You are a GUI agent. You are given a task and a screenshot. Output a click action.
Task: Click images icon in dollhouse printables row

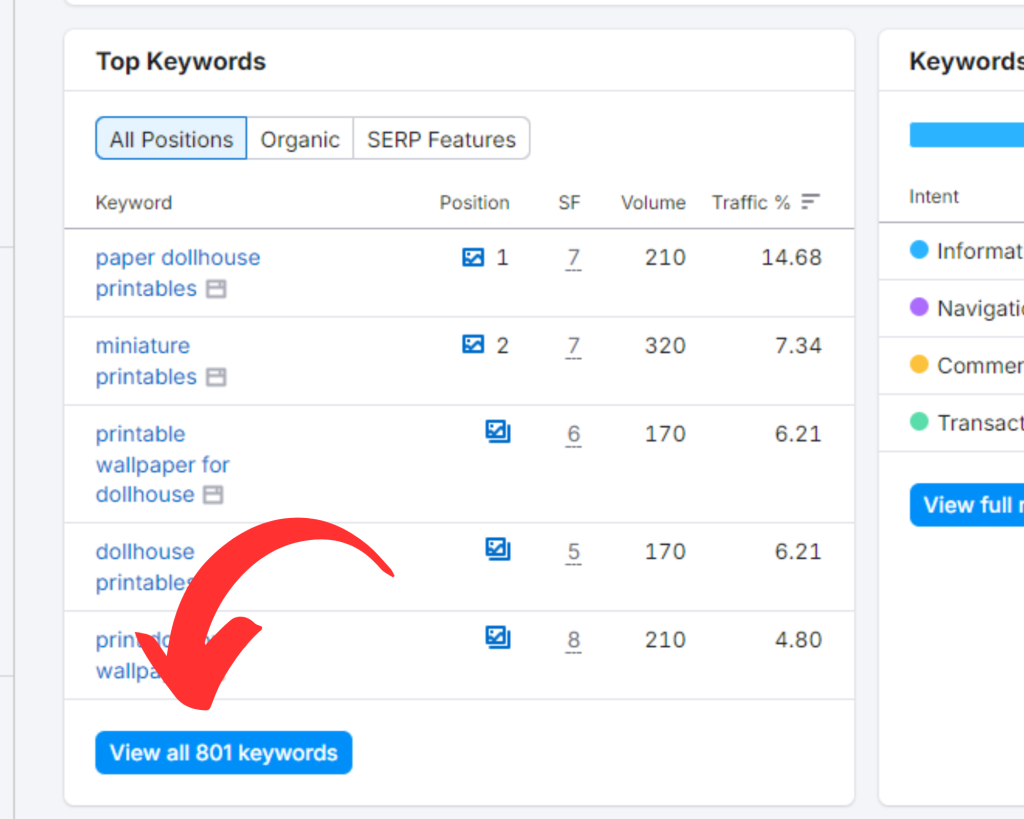click(498, 550)
